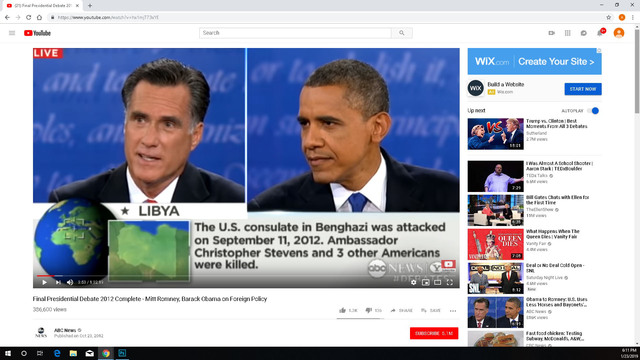Open Trump vs. Clinton debates video thumbnail
The height and width of the screenshot is (360, 640).
pyautogui.click(x=496, y=134)
